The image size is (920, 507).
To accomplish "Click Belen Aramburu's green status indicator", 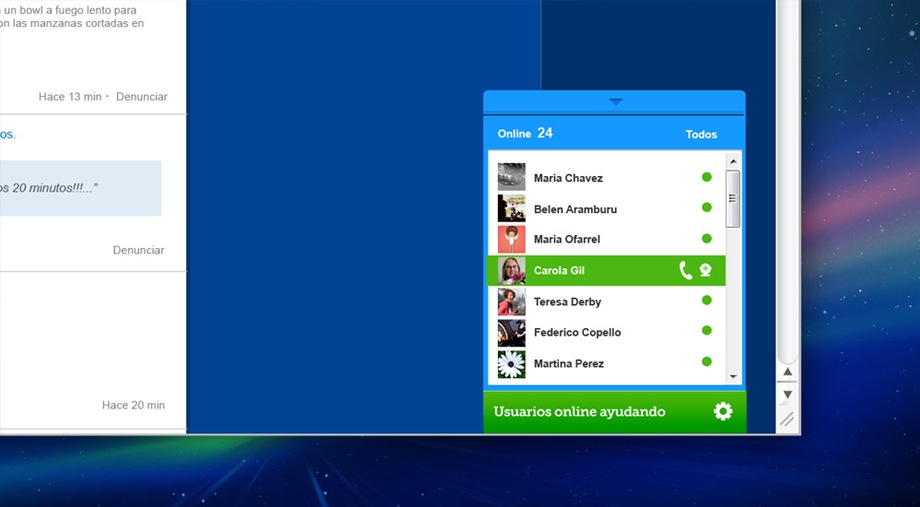I will (x=706, y=208).
